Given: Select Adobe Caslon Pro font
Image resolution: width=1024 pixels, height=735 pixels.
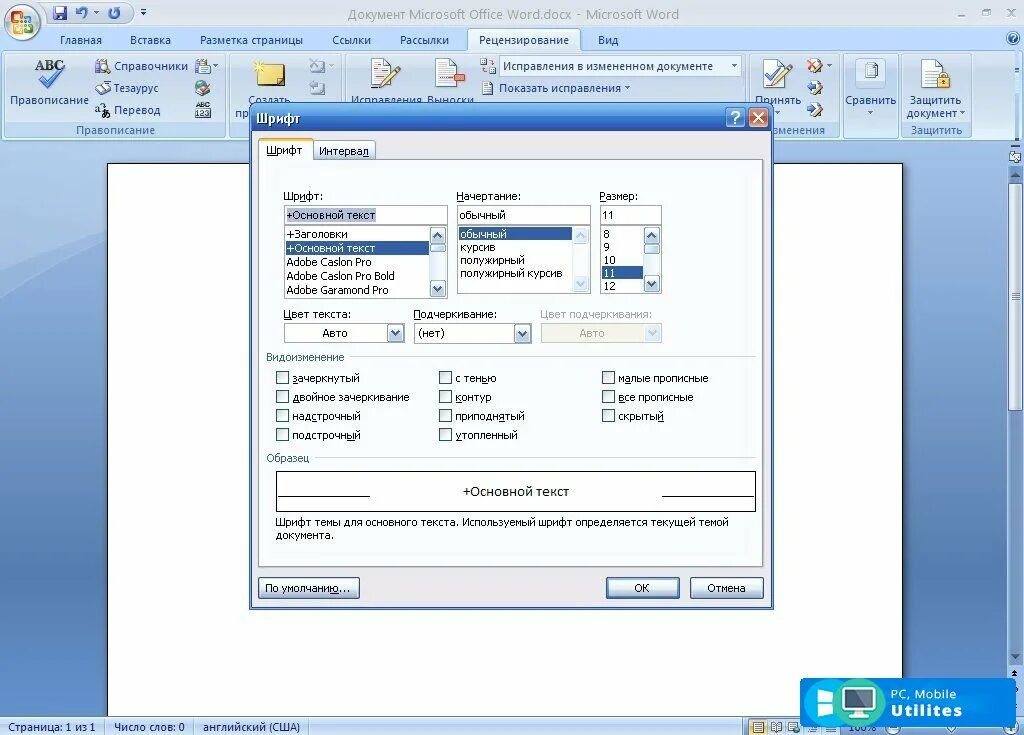Looking at the screenshot, I should point(357,262).
